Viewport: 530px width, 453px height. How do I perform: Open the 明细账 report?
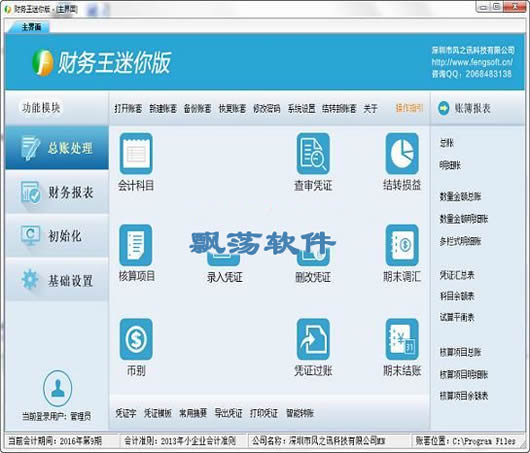point(450,165)
